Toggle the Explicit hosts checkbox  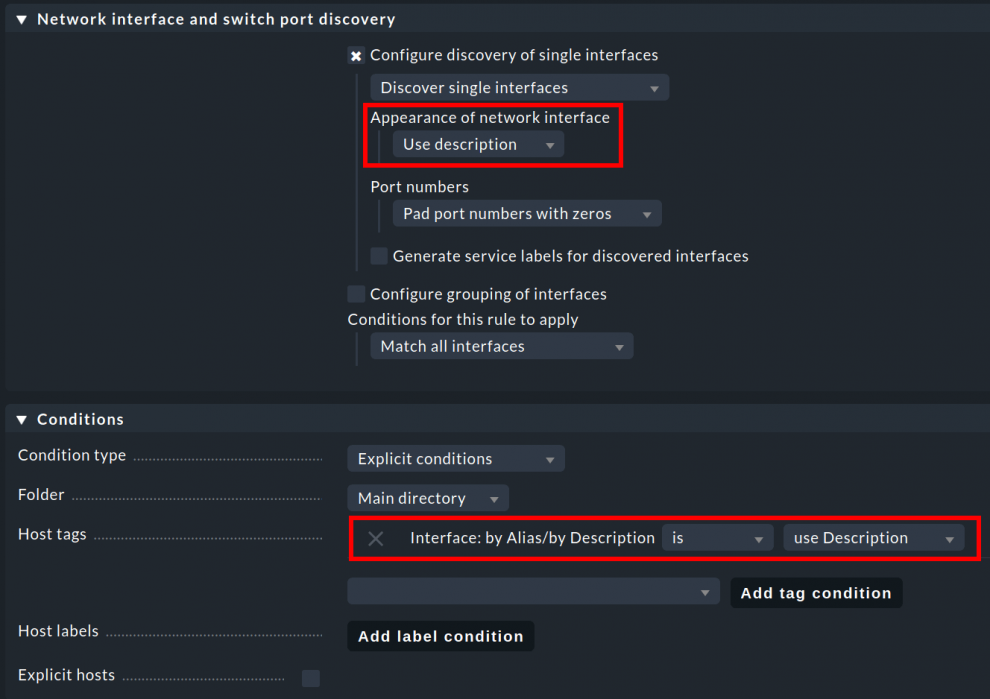(311, 678)
